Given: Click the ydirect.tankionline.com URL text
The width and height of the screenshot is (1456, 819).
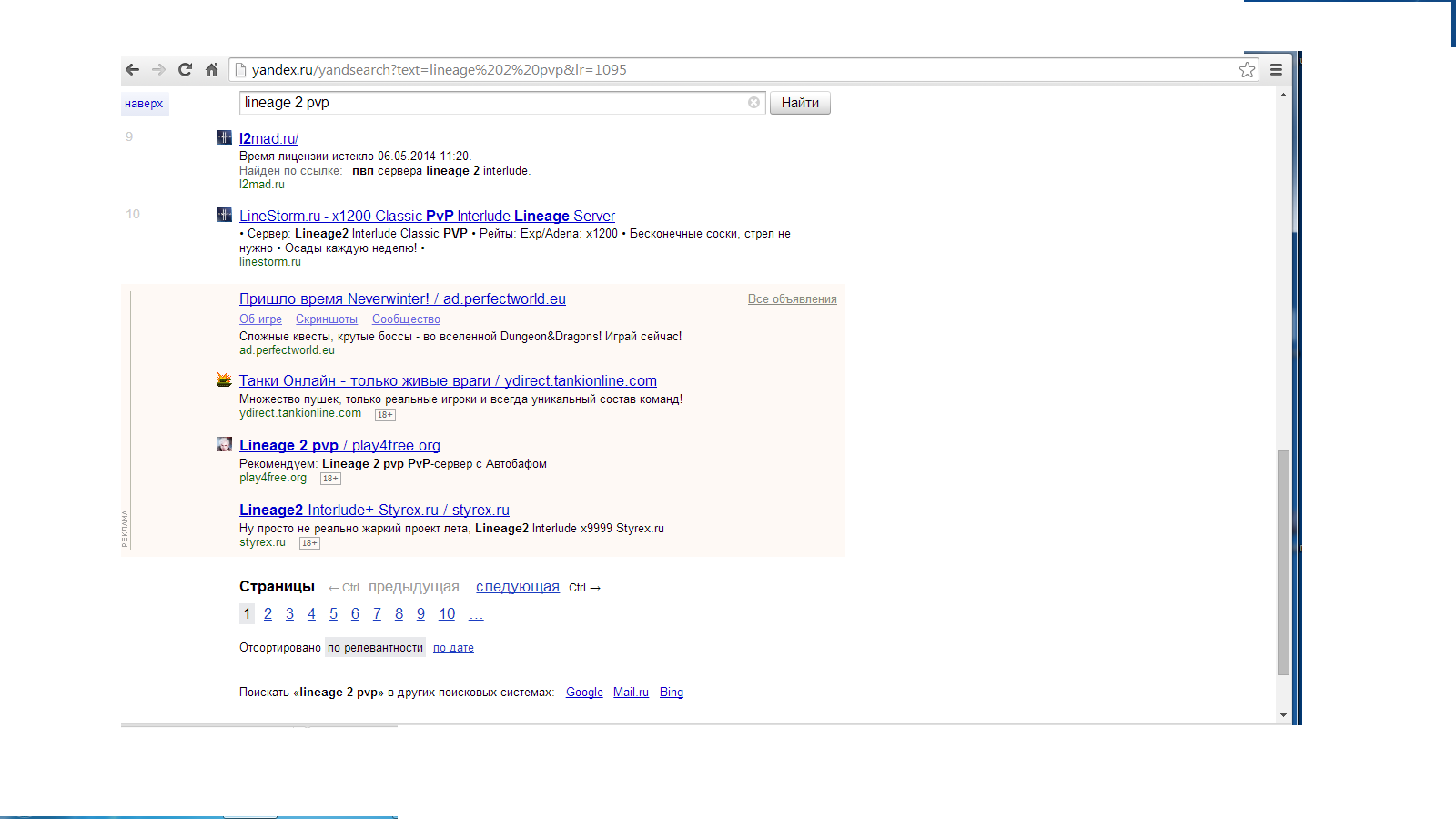Looking at the screenshot, I should click(300, 413).
